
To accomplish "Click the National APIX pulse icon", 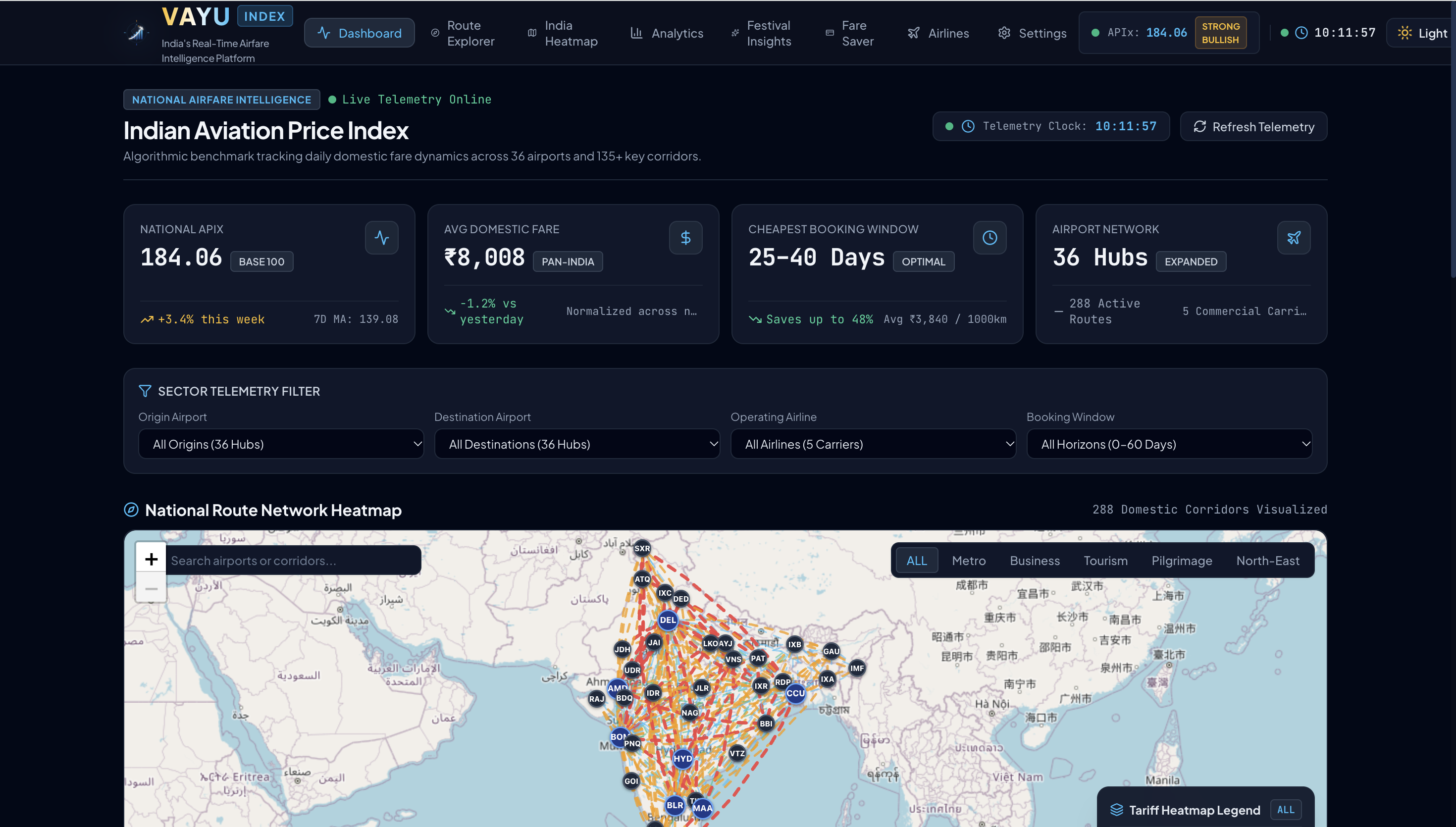I will 382,237.
